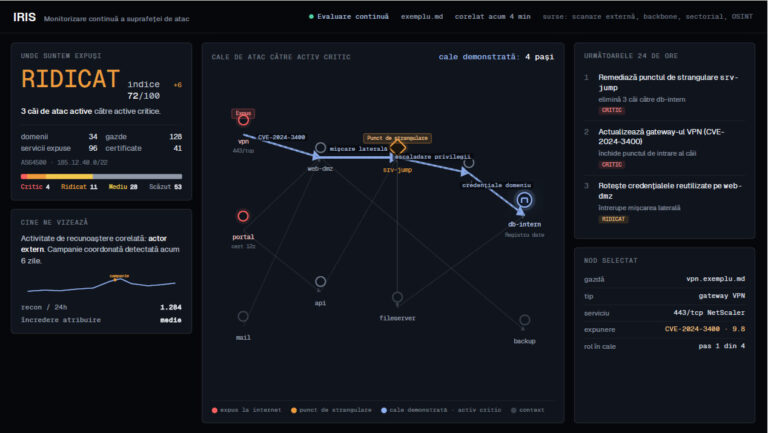Select the api node circle

coord(320,281)
